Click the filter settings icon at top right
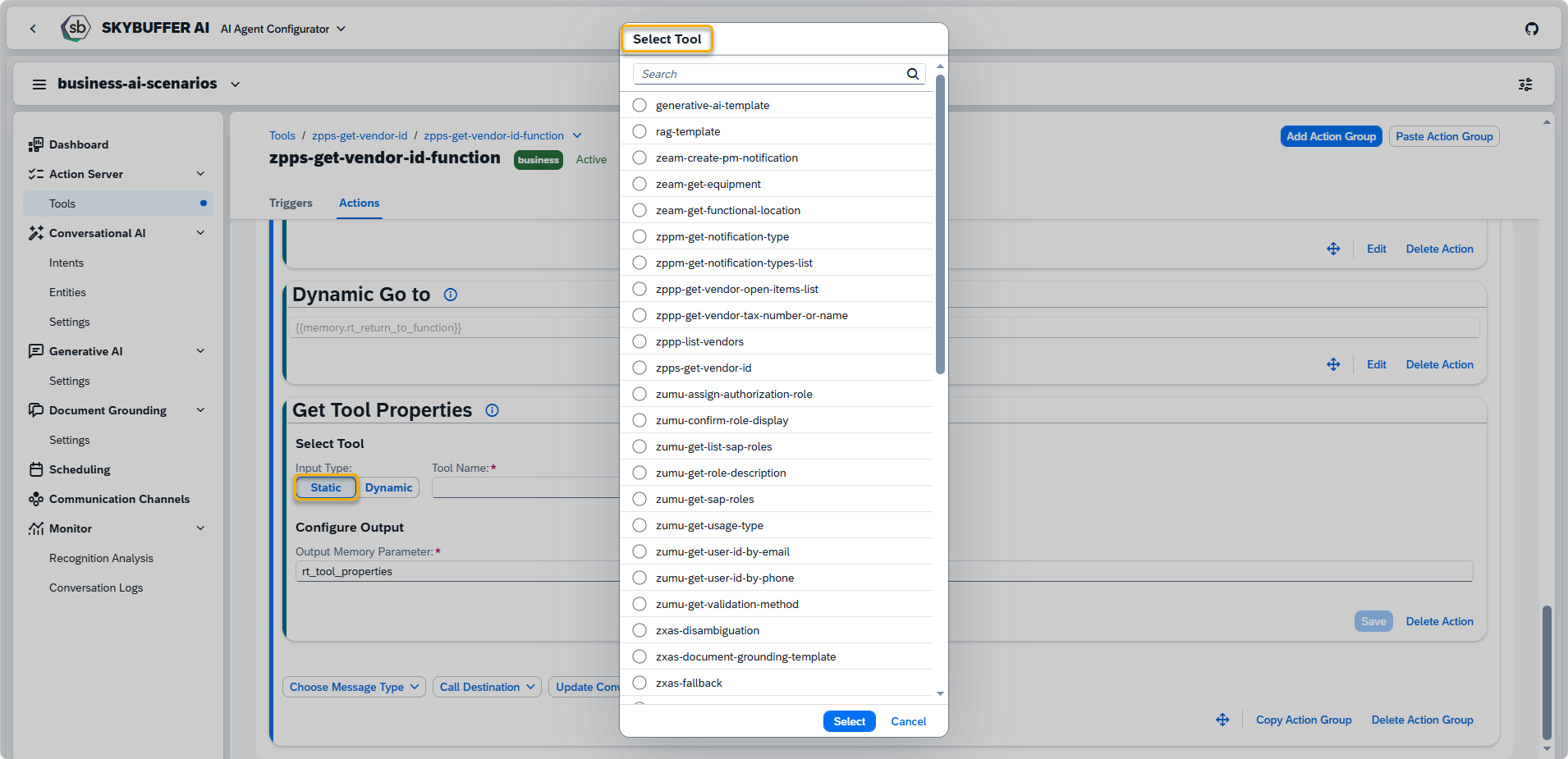This screenshot has width=1568, height=759. coord(1524,85)
